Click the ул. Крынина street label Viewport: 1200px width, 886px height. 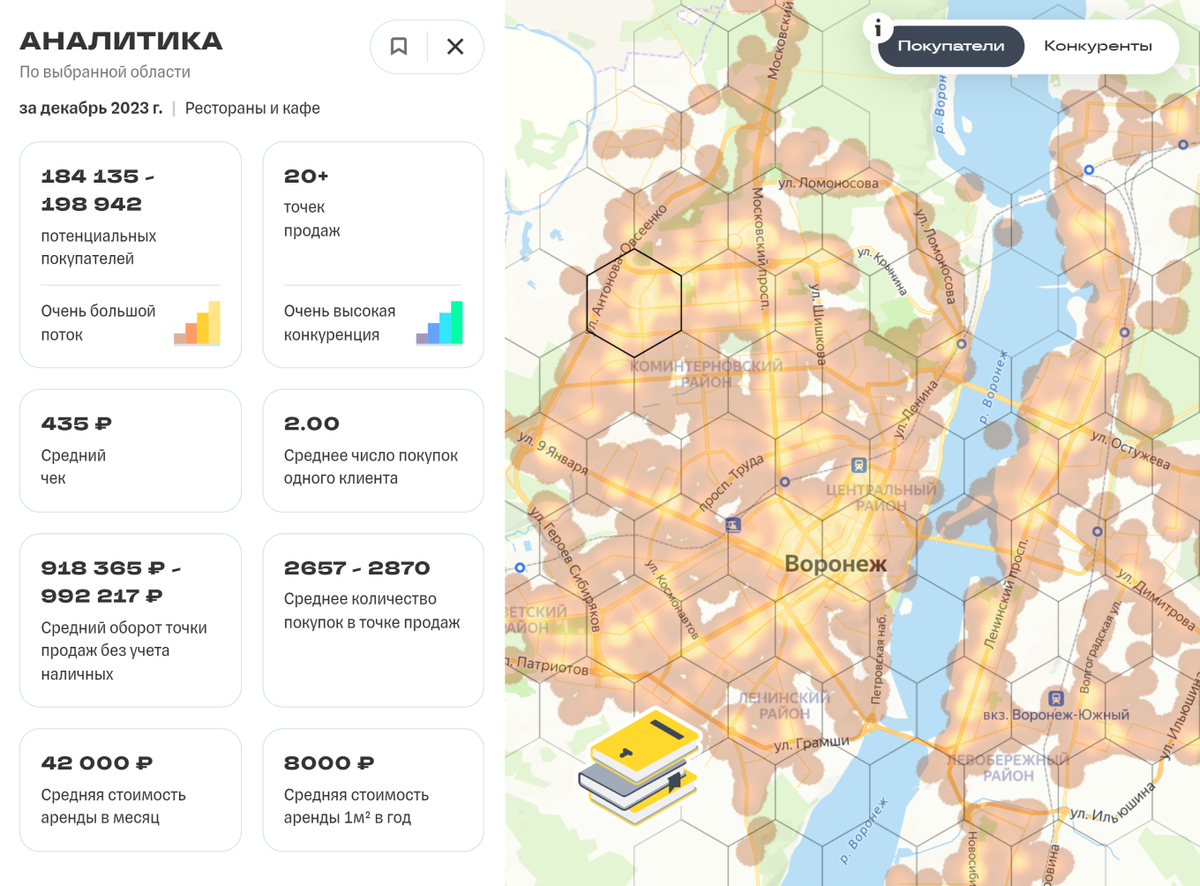882,270
